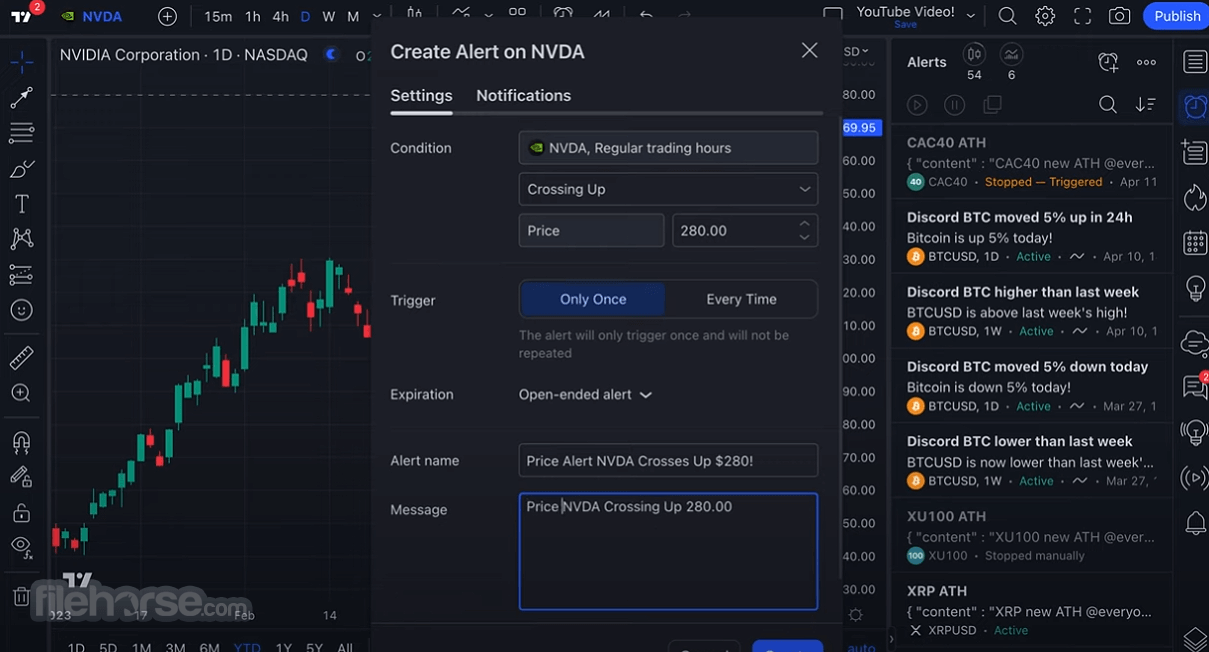Select the 5Y date range
The width and height of the screenshot is (1209, 652).
coord(314,647)
